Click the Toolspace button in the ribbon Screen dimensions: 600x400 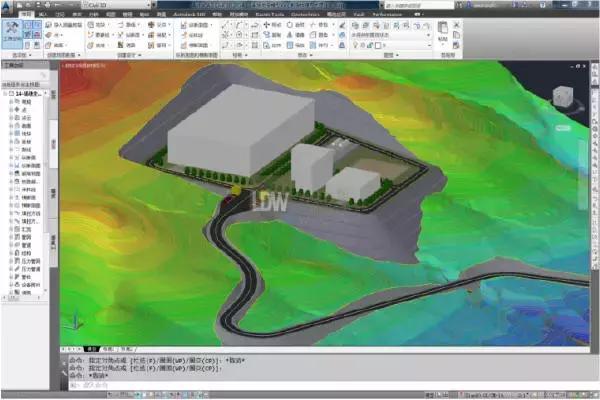(12, 32)
